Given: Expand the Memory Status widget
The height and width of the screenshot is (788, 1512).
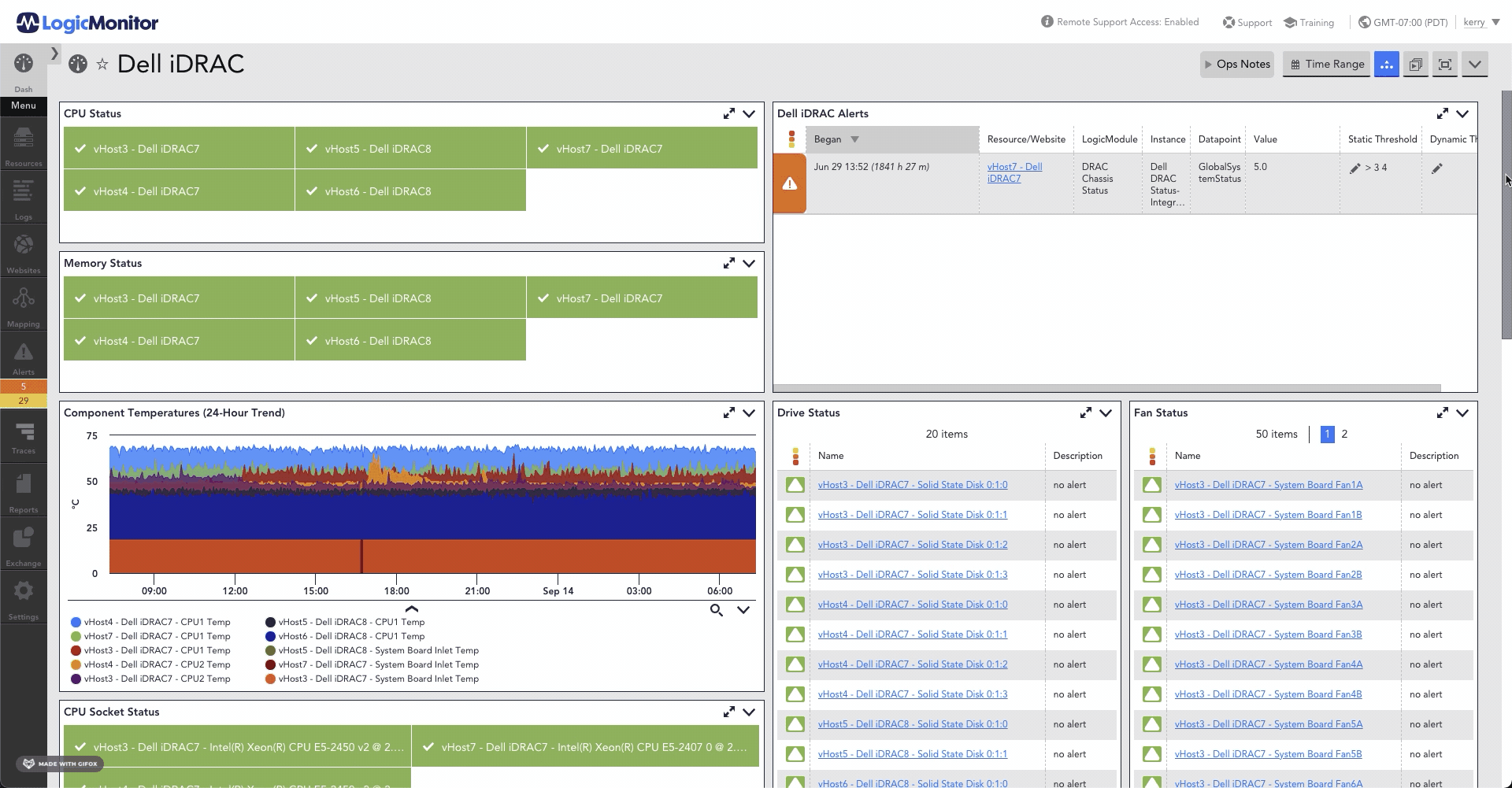Looking at the screenshot, I should click(x=729, y=264).
